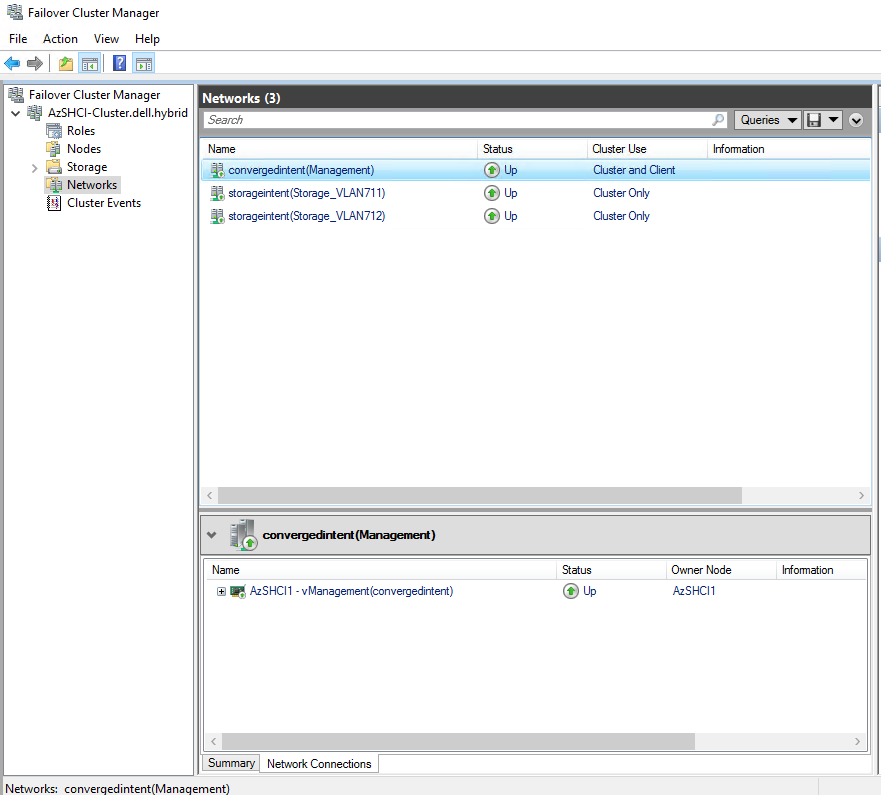Expand the Storage tree node
The height and width of the screenshot is (795, 881).
(x=35, y=168)
